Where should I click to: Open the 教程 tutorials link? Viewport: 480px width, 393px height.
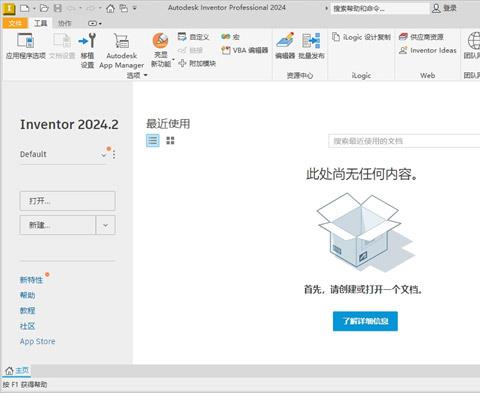coord(27,310)
